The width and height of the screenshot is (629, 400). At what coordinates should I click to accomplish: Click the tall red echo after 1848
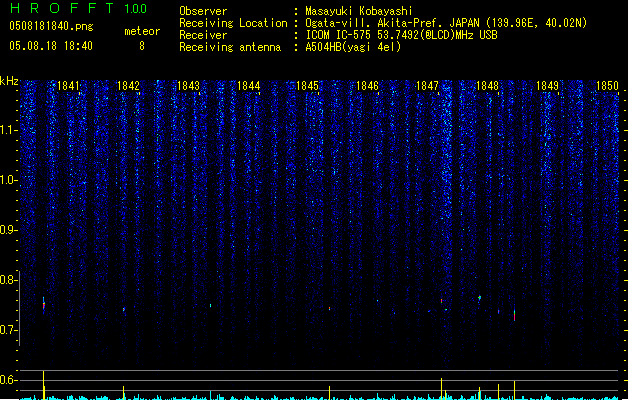pos(514,315)
